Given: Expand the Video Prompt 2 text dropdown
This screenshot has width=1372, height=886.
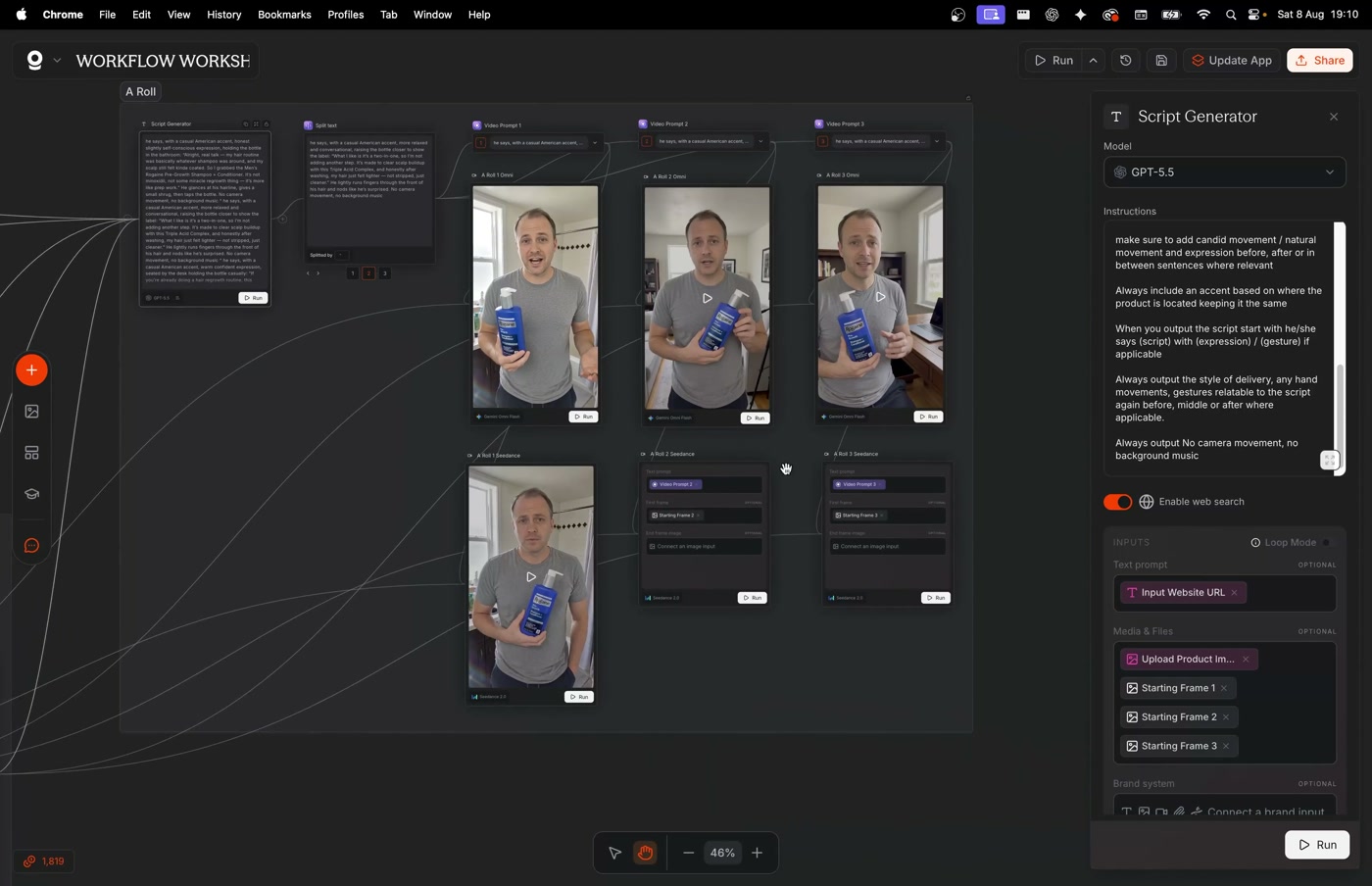Looking at the screenshot, I should (760, 142).
